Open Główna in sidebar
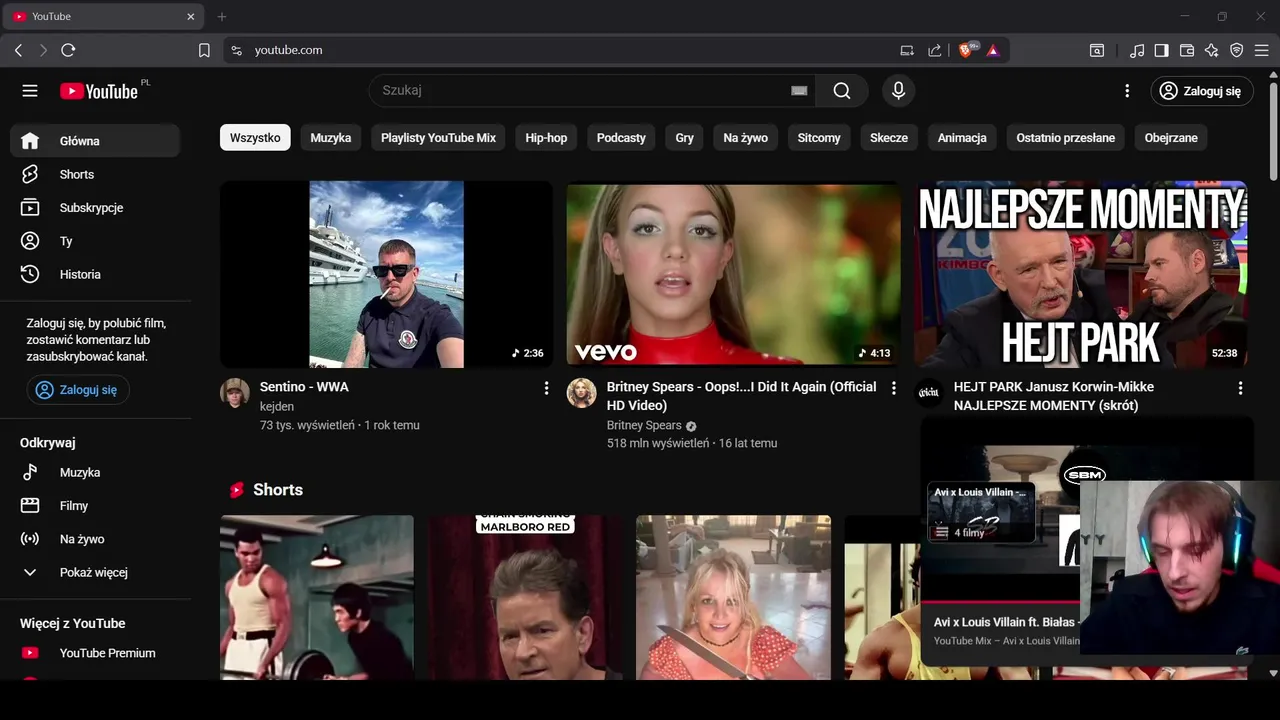 point(95,141)
